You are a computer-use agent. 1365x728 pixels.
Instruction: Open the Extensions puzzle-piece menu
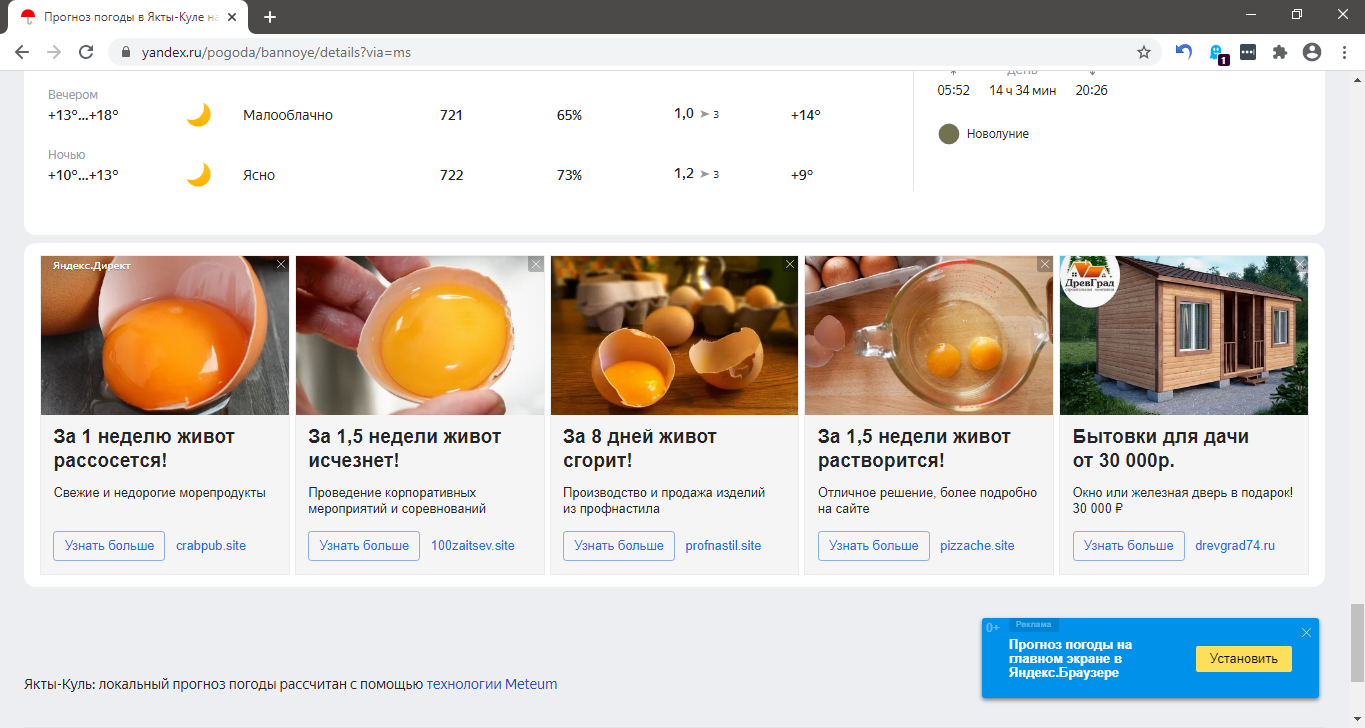tap(1279, 52)
